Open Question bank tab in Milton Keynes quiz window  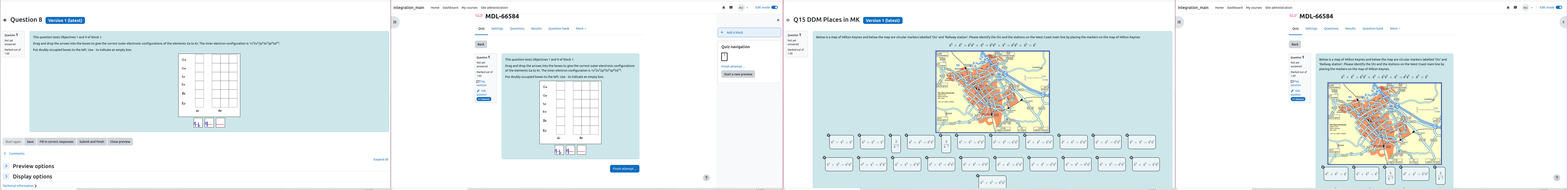click(x=1373, y=29)
